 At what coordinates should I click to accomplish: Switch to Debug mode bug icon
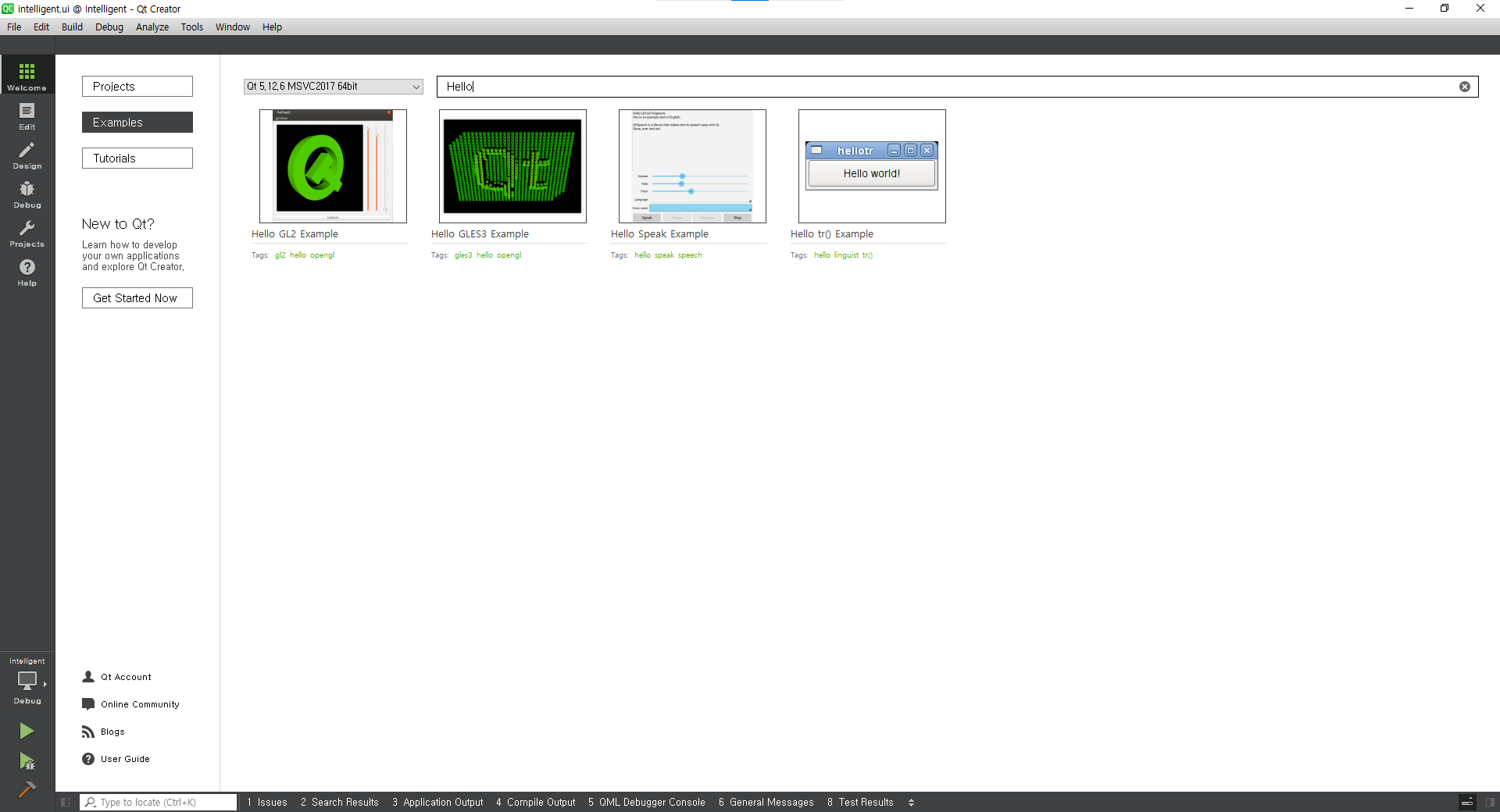point(27,194)
